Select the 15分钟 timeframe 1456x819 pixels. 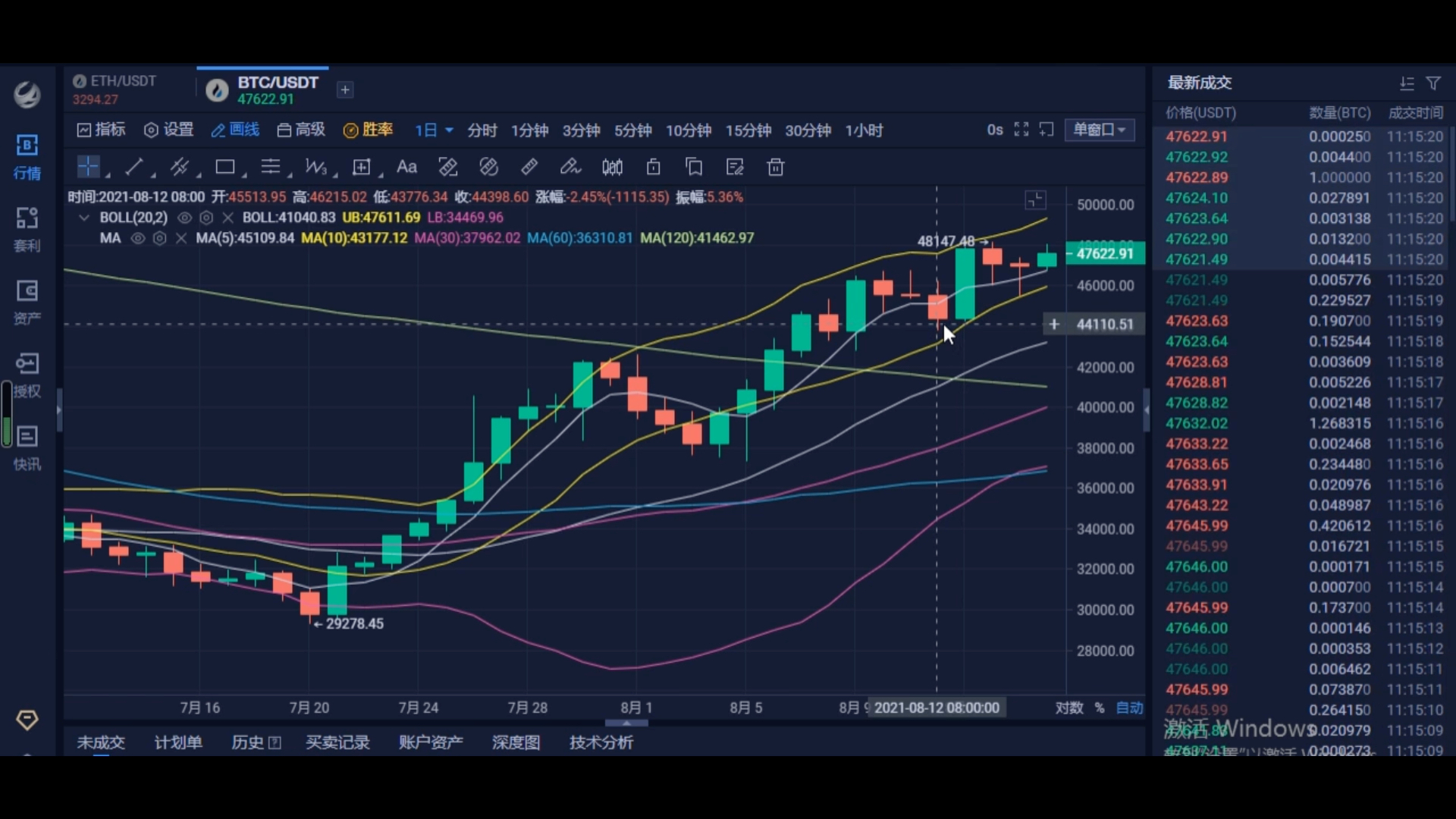(748, 130)
